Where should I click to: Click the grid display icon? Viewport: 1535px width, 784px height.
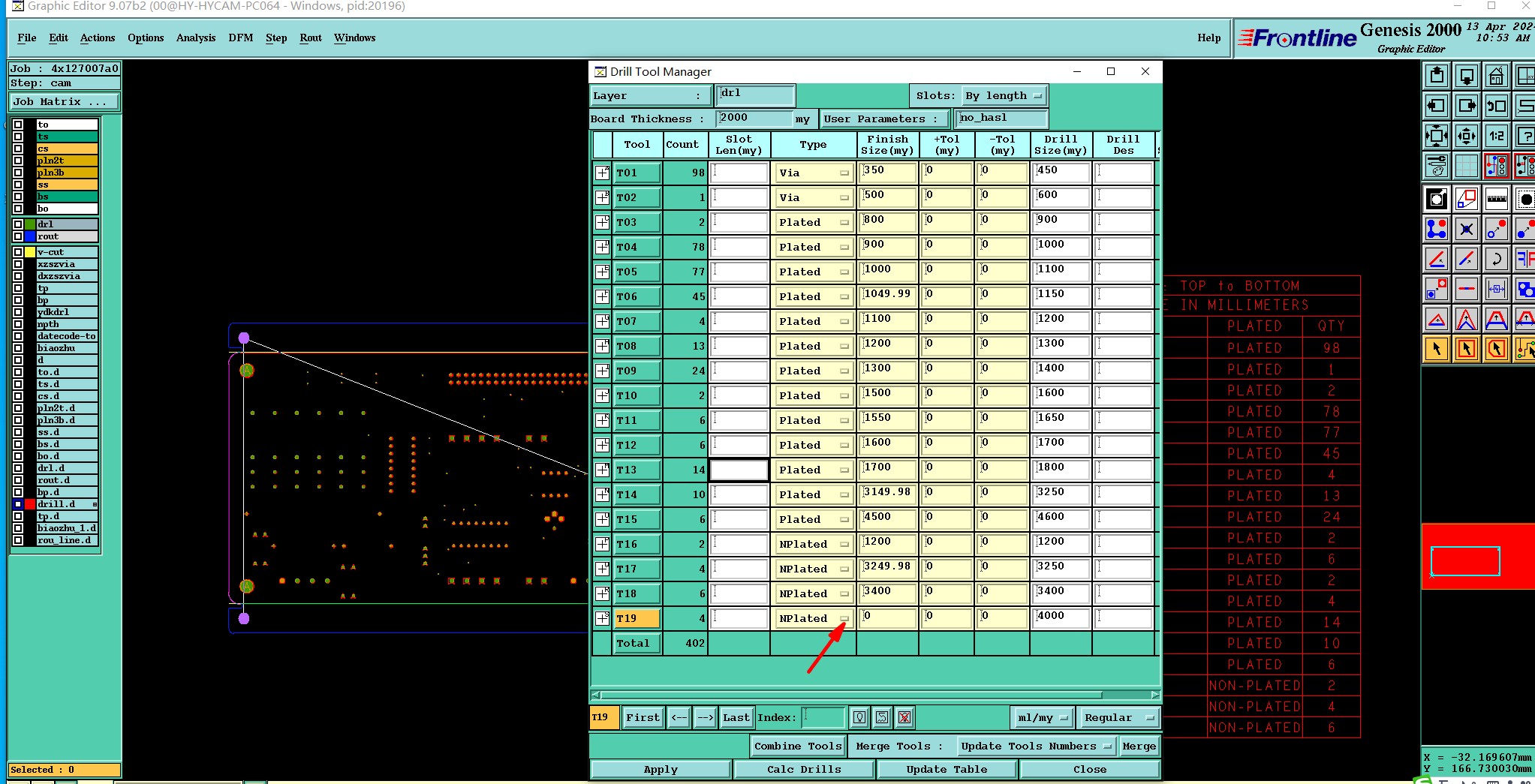[1466, 166]
